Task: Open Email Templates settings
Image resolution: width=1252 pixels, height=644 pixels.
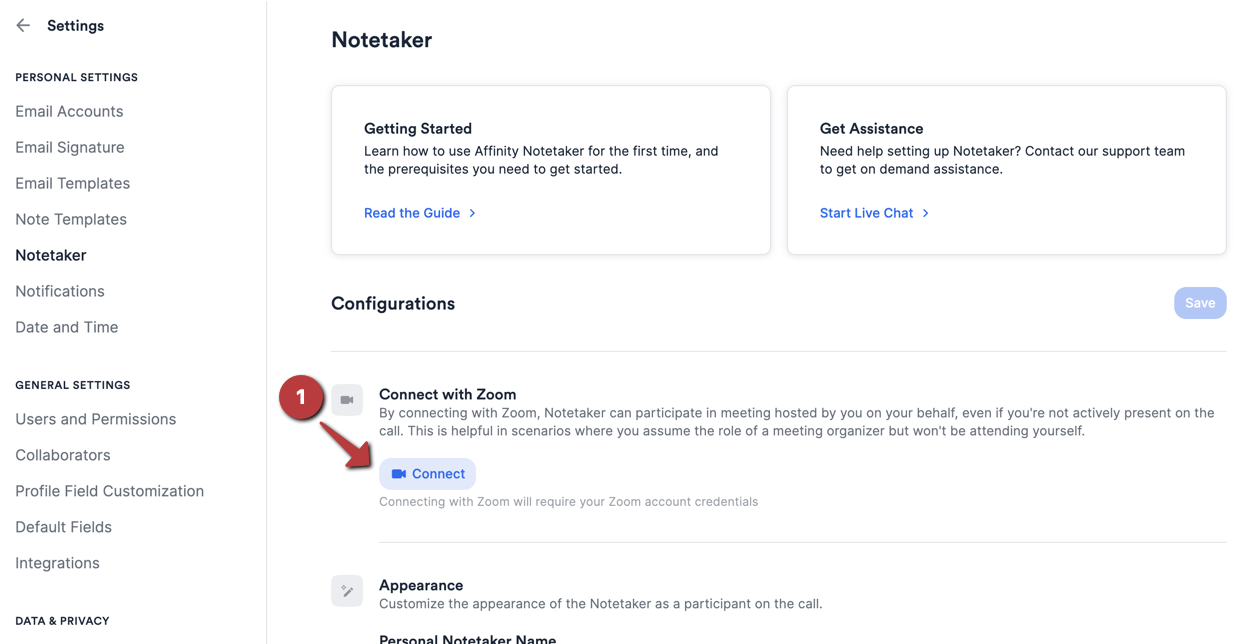Action: pyautogui.click(x=72, y=183)
